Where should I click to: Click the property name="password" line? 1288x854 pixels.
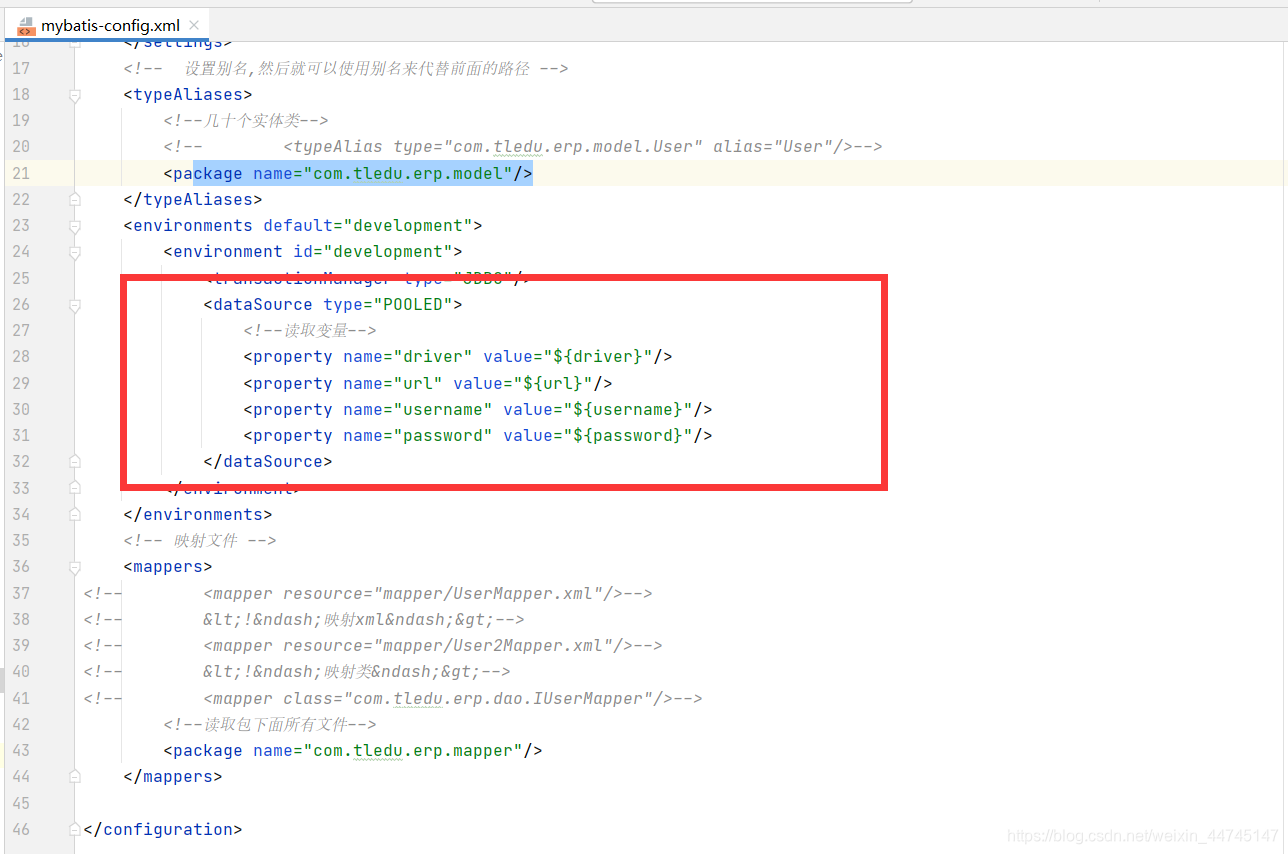[x=478, y=435]
